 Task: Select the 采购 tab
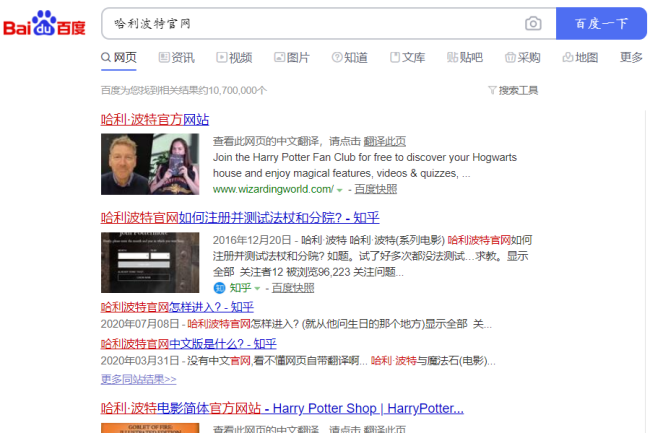(x=522, y=58)
